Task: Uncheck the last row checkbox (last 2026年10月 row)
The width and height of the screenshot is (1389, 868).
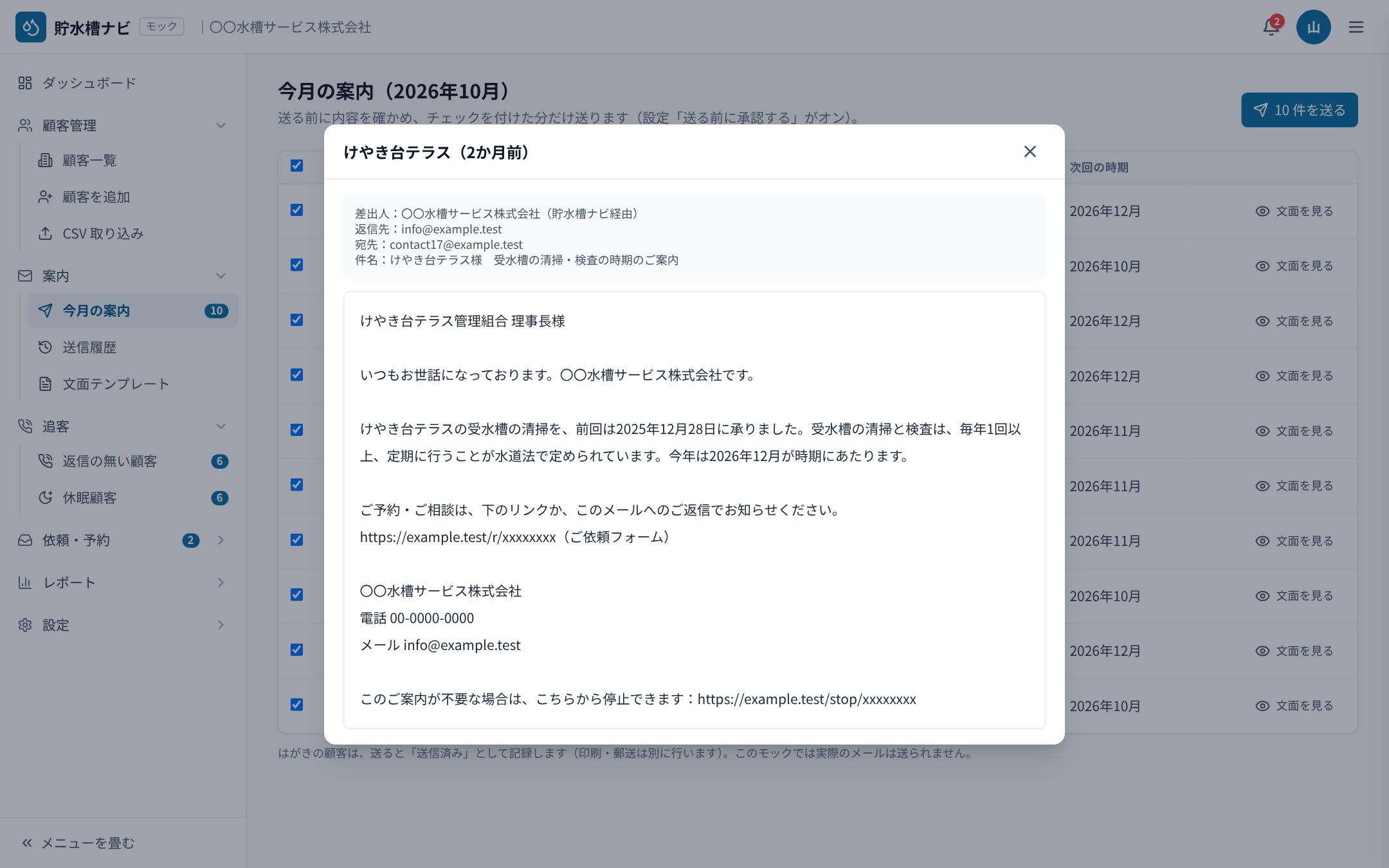Action: (x=296, y=705)
